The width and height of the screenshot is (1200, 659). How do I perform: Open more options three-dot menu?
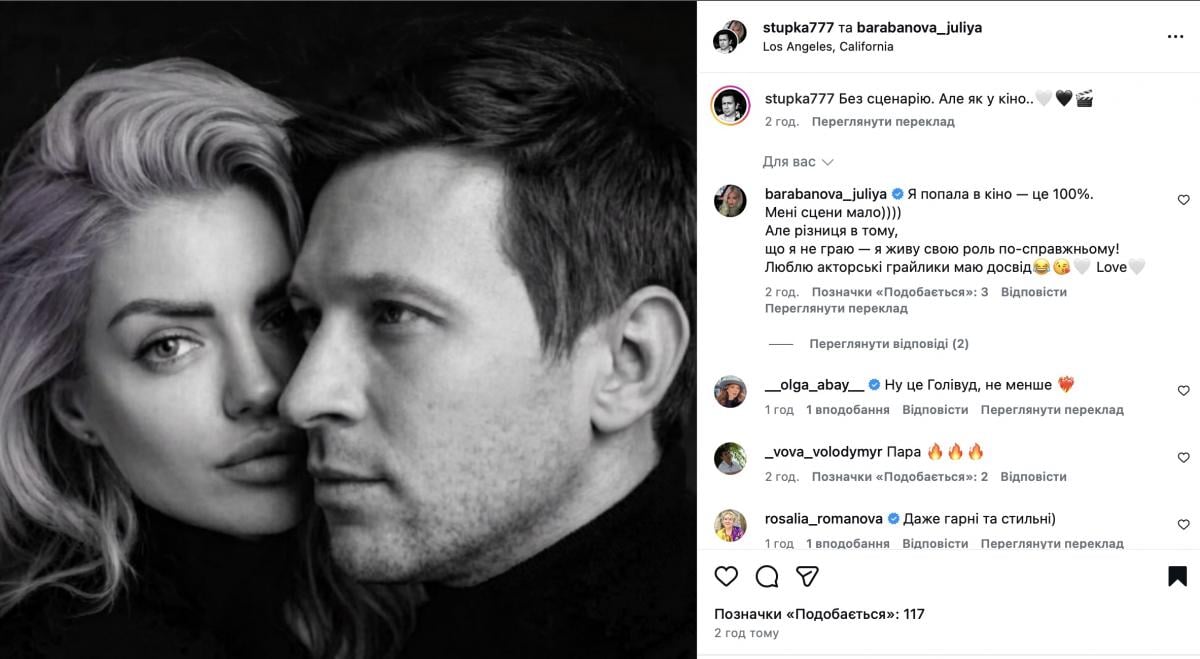click(1175, 36)
